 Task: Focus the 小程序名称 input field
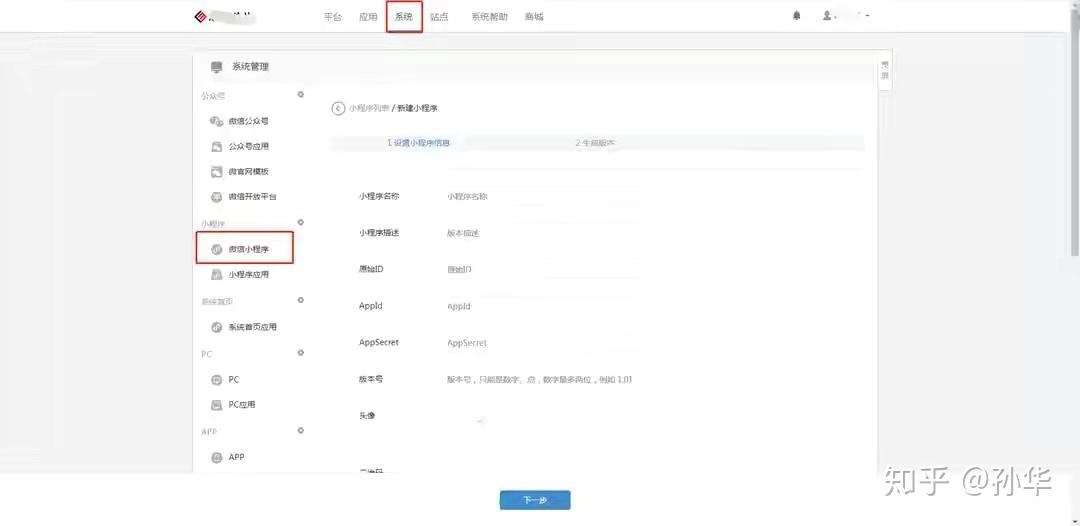(x=543, y=196)
